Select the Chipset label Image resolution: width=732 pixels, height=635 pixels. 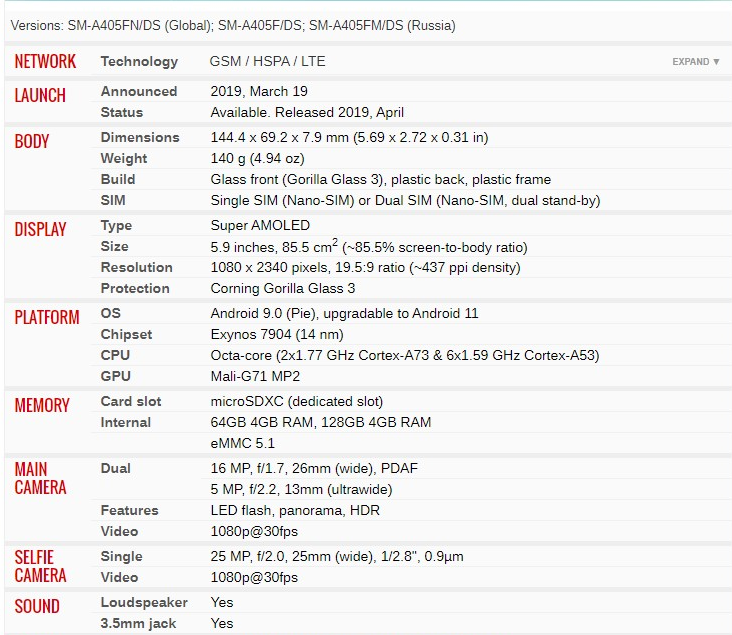pyautogui.click(x=126, y=334)
